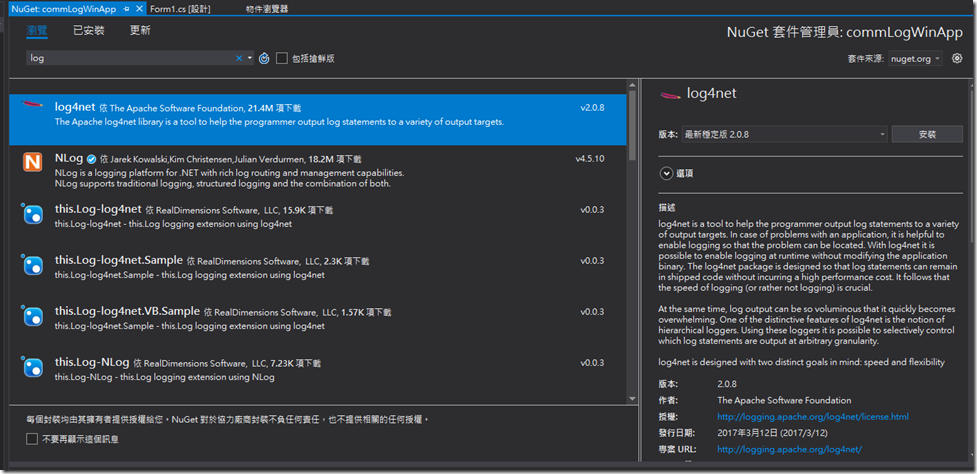This screenshot has height=474, width=977.
Task: Select the NLog package title
Action: [x=69, y=158]
